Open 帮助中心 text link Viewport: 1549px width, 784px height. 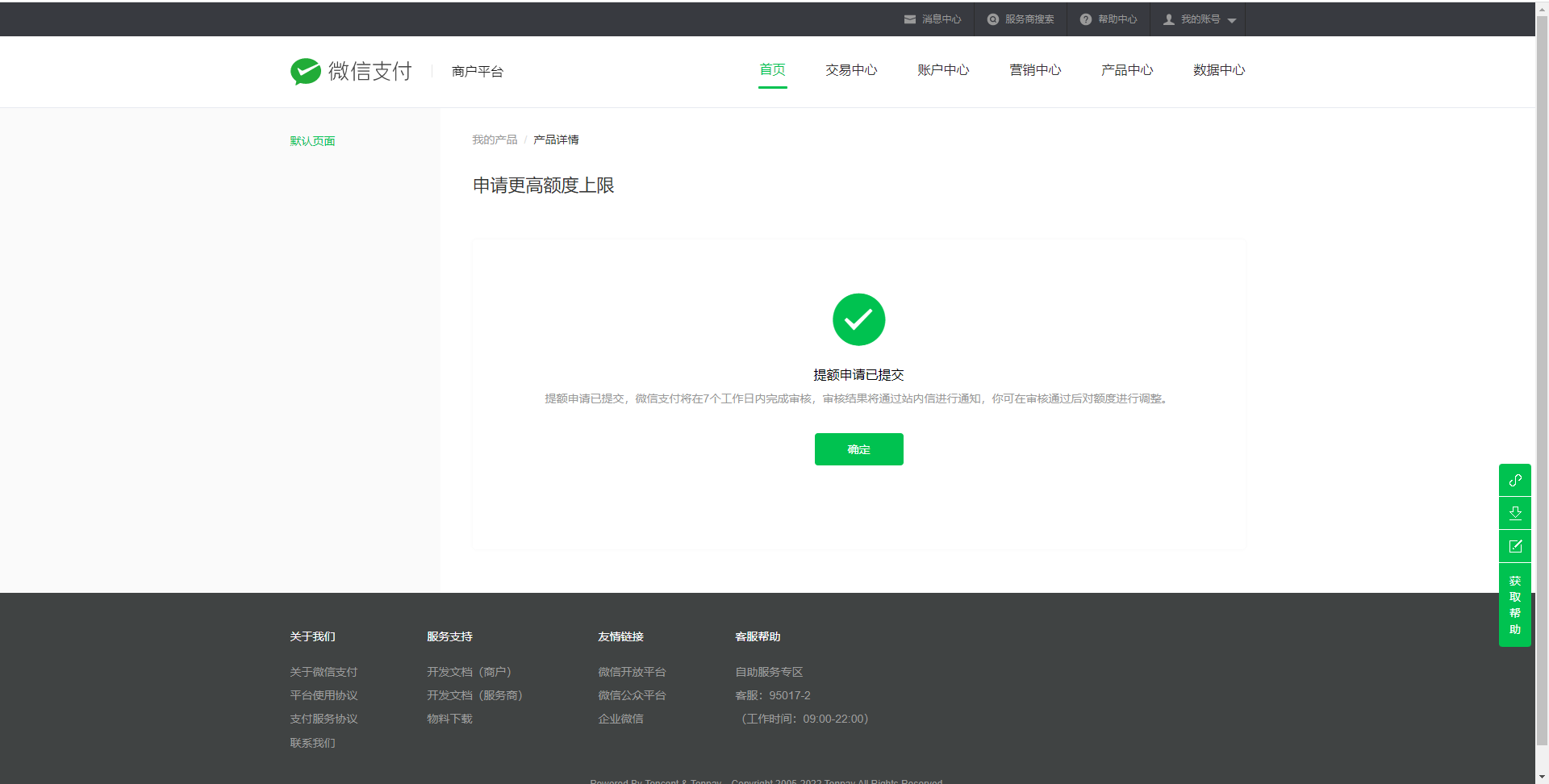pyautogui.click(x=1117, y=19)
